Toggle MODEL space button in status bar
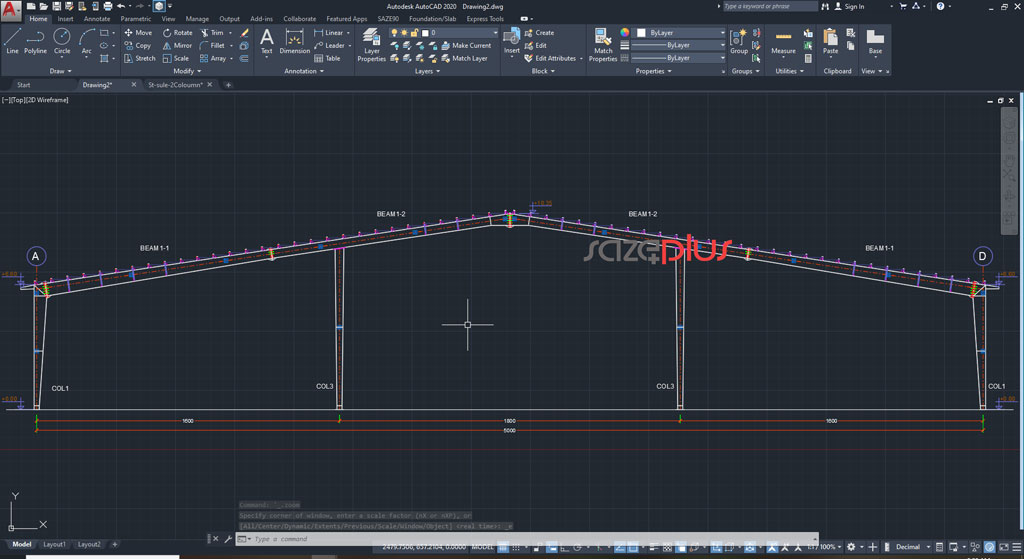The width and height of the screenshot is (1024, 559). (x=483, y=547)
